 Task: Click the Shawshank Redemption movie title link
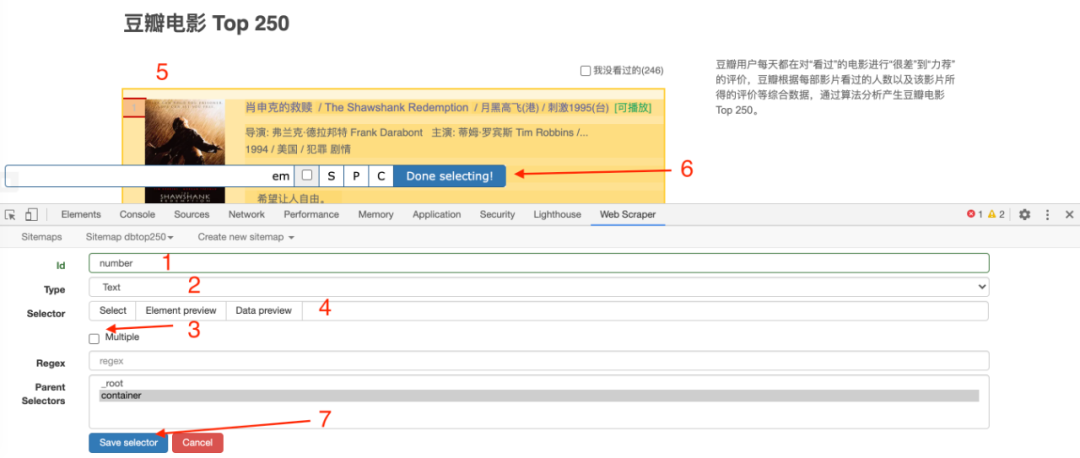coord(427,108)
